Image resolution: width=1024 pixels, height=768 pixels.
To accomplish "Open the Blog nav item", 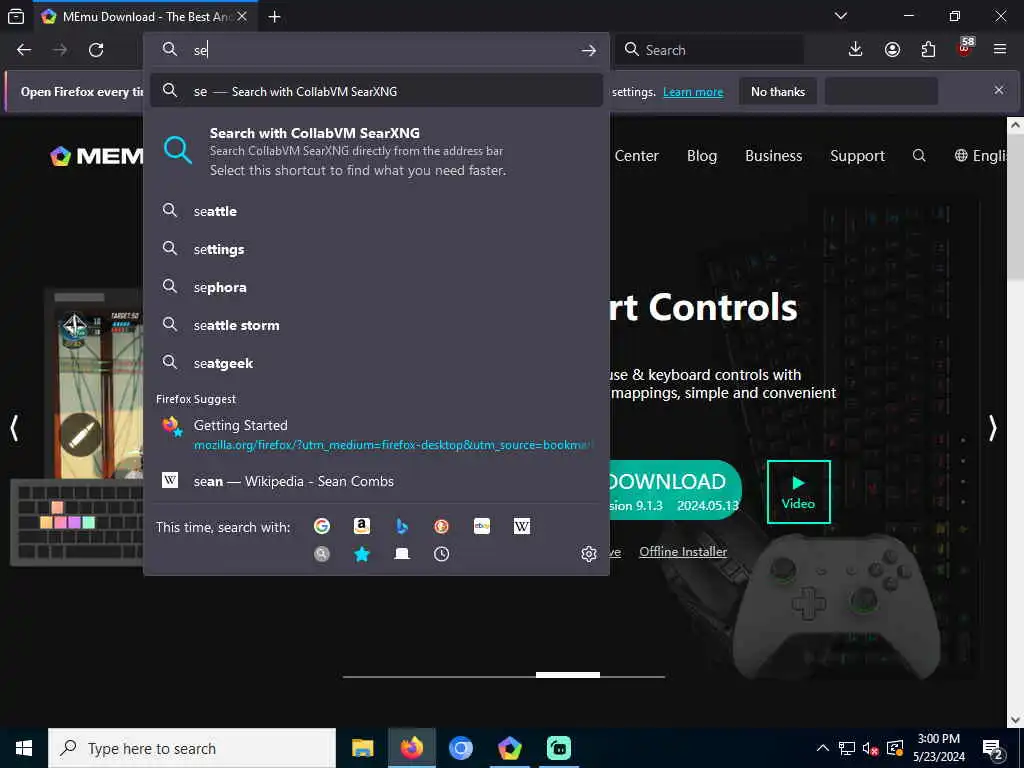I will tap(701, 155).
